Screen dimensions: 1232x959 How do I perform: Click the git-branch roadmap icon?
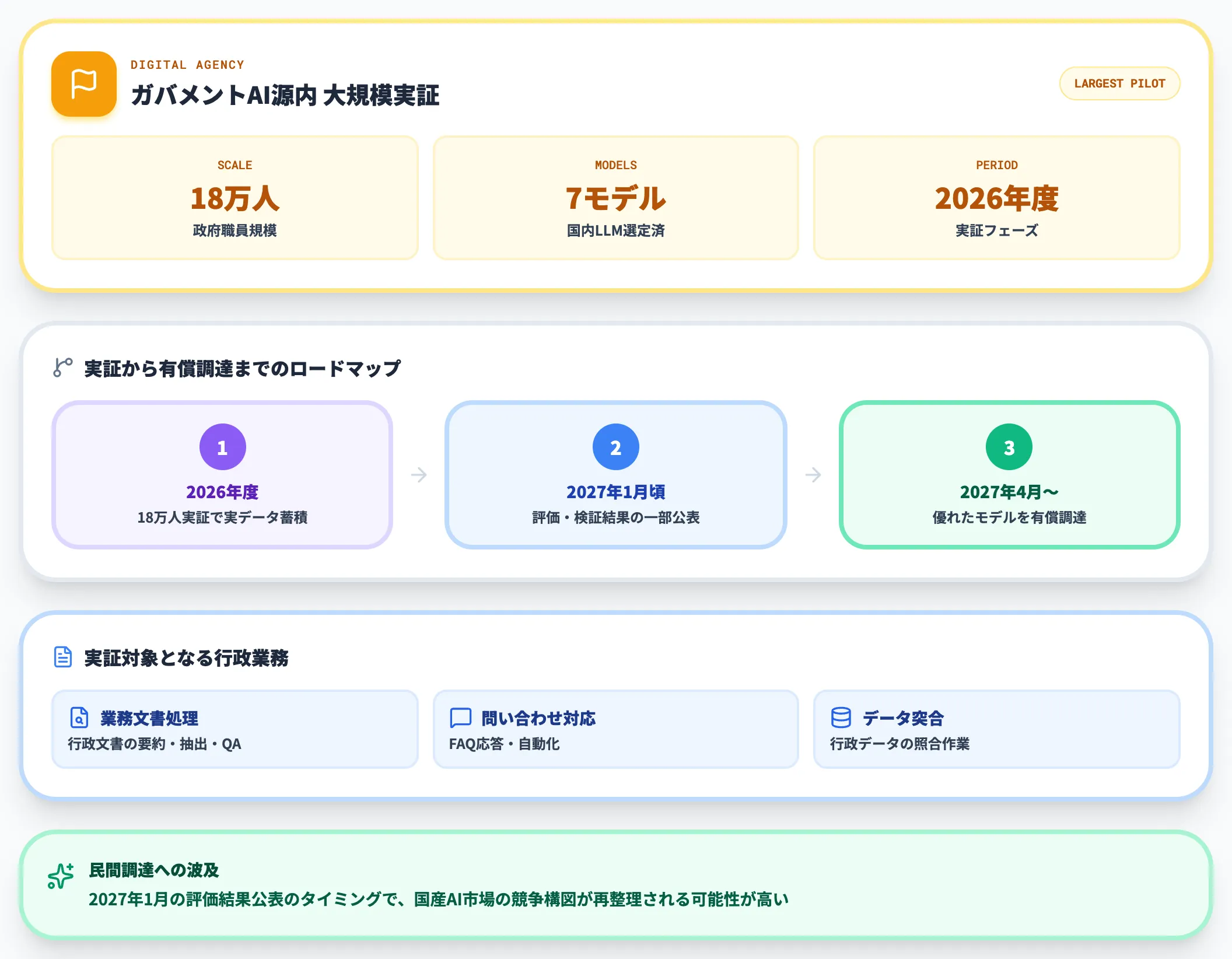coord(63,367)
